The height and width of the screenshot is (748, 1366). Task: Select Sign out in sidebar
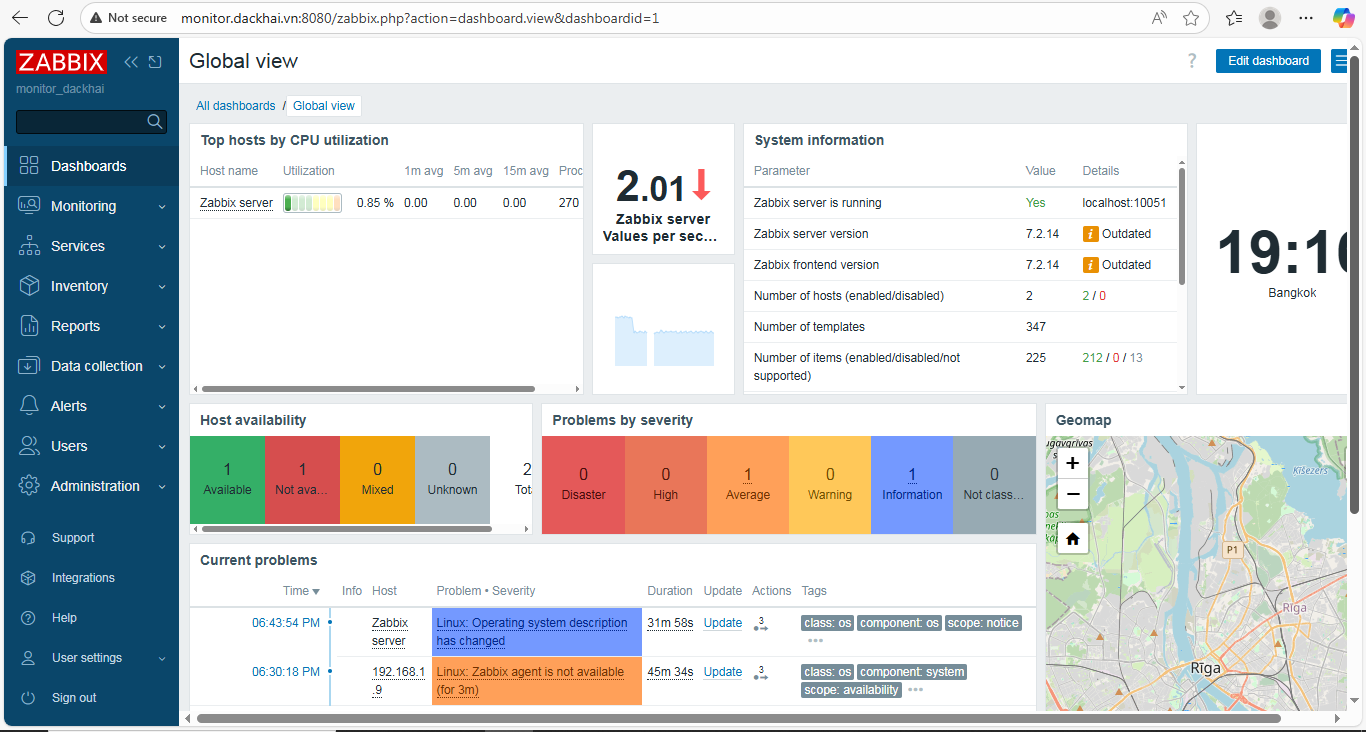[74, 698]
